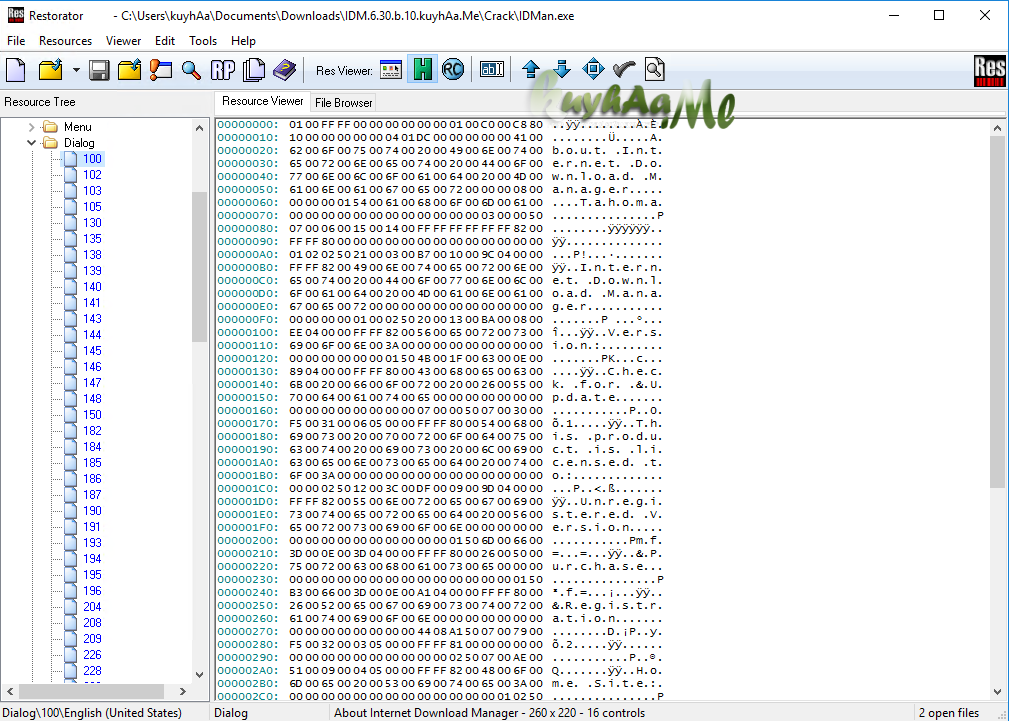Click the grey check mark commit icon
The image size is (1009, 721).
pos(624,70)
